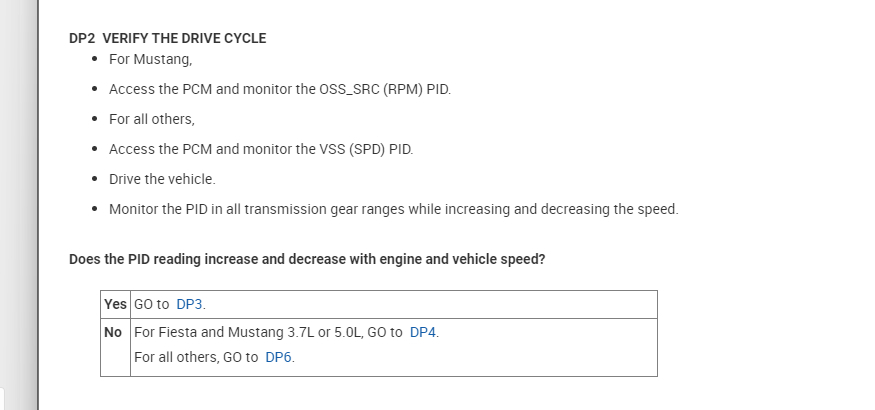Follow the DP4 link
Screen dimensions: 875x410
423,332
